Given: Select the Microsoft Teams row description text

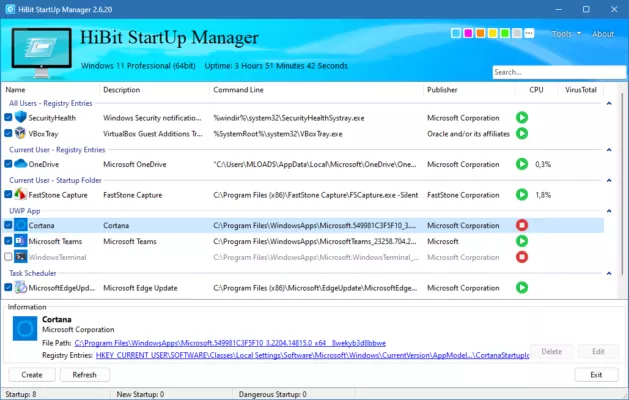Looking at the screenshot, I should click(130, 241).
